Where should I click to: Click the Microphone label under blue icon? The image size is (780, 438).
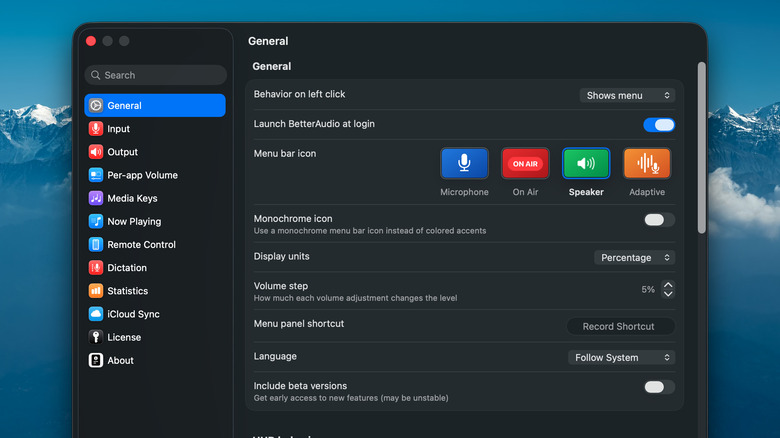pos(464,192)
